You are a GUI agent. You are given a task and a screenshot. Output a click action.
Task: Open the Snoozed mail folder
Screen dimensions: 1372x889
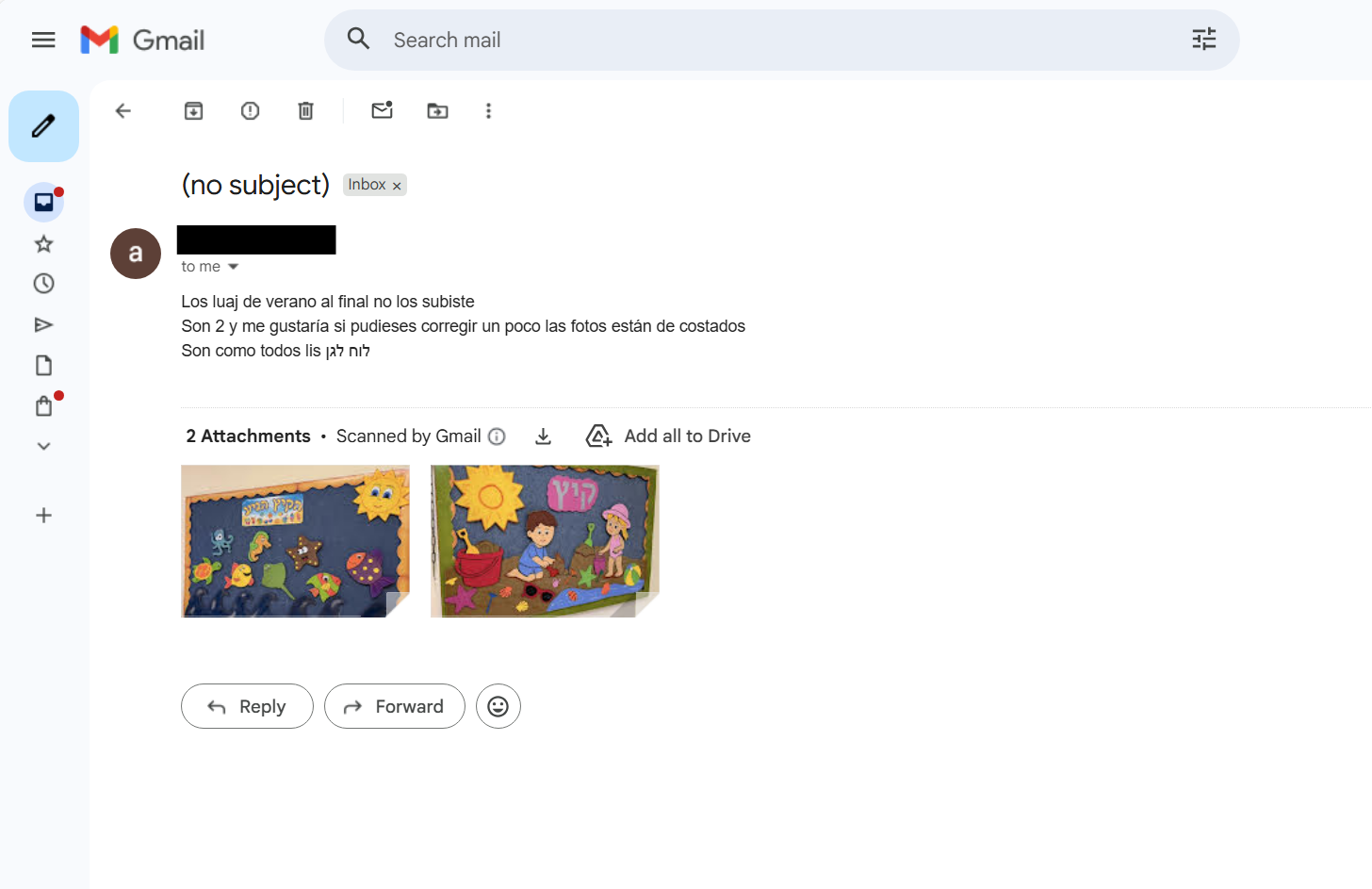(43, 283)
